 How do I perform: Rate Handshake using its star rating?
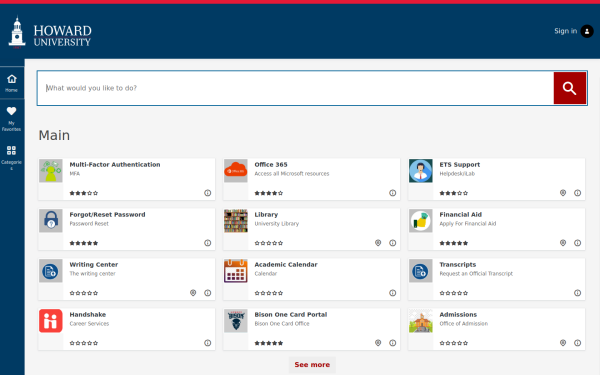pyautogui.click(x=84, y=343)
